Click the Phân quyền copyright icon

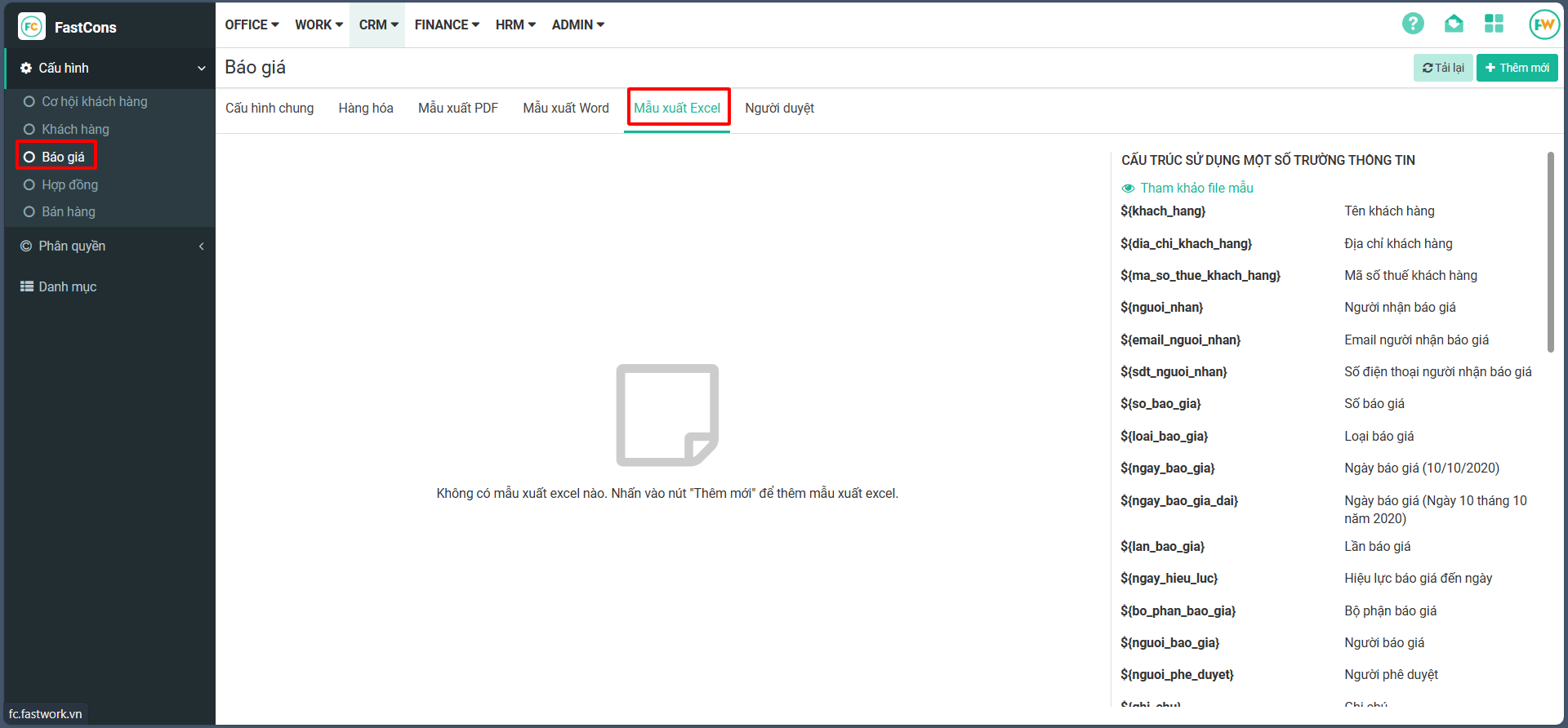pos(26,246)
